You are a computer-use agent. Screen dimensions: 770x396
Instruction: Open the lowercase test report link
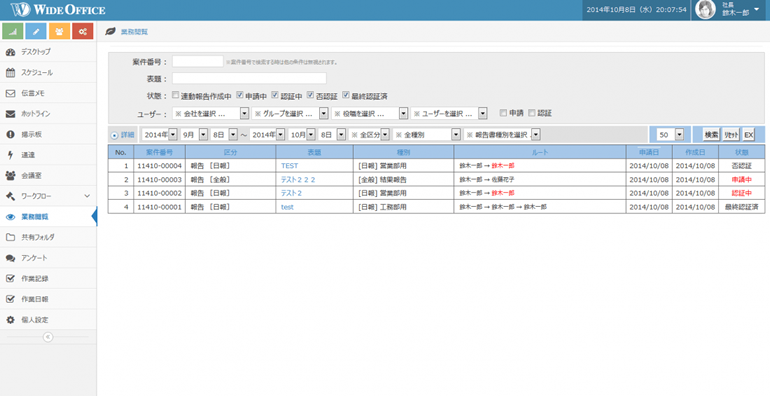(287, 207)
